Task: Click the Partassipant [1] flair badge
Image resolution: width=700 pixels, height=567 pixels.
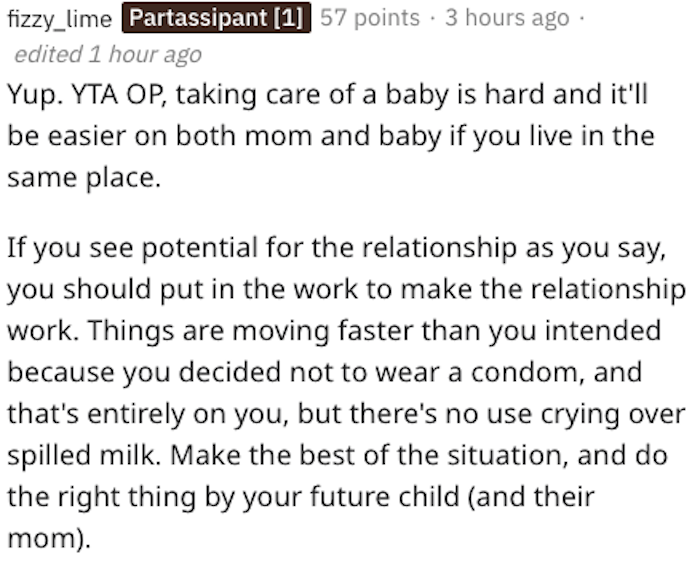Action: tap(217, 18)
